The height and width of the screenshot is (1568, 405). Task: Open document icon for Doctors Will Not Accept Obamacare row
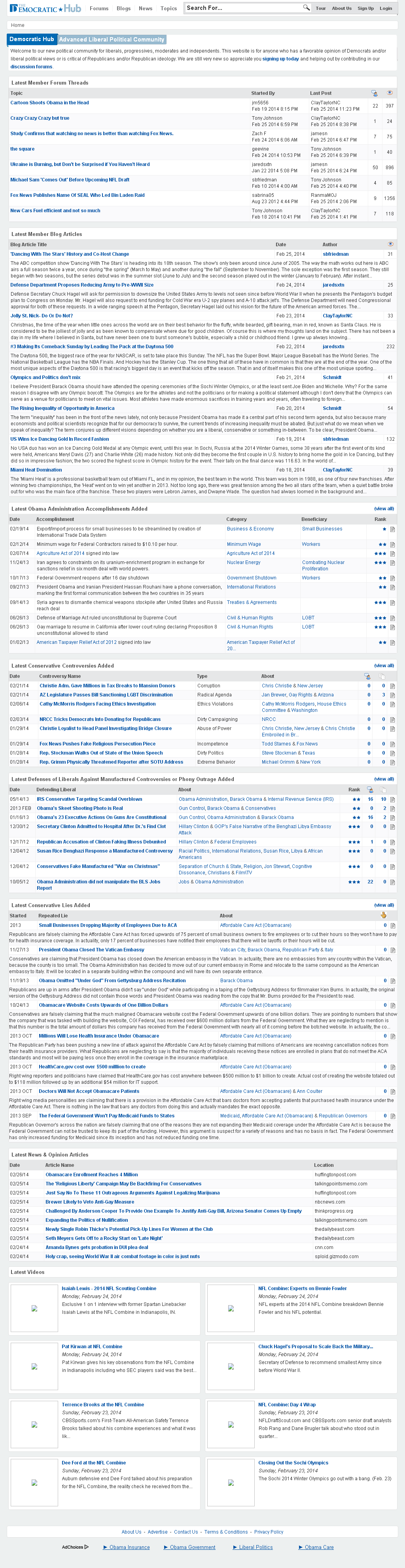(x=393, y=1091)
